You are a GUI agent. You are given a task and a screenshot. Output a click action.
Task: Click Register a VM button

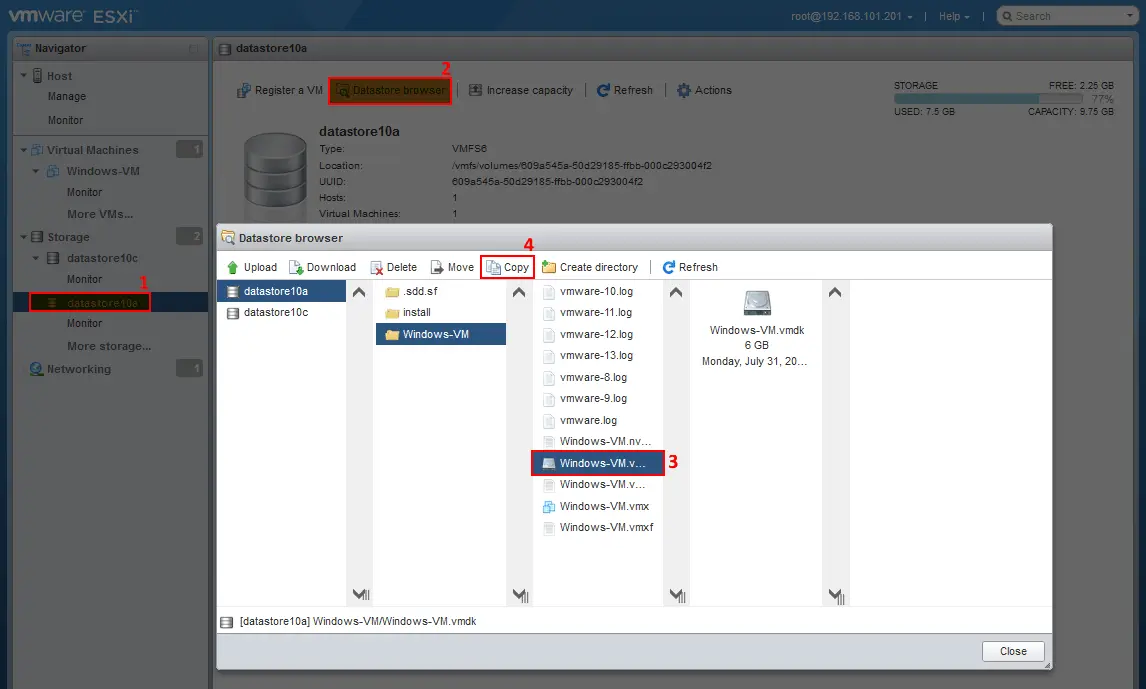point(280,90)
